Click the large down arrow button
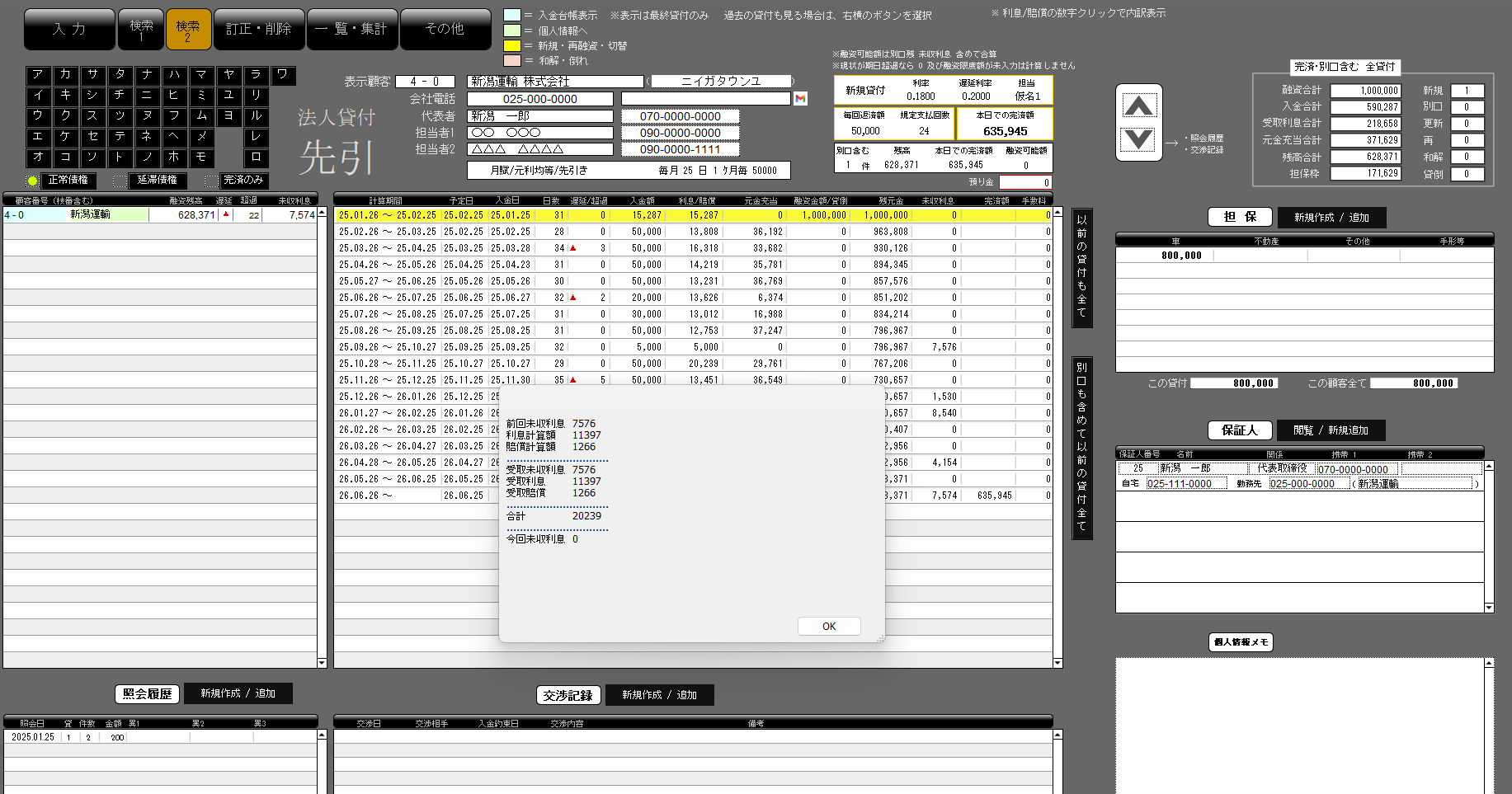Viewport: 1512px width, 794px height. click(x=1138, y=139)
